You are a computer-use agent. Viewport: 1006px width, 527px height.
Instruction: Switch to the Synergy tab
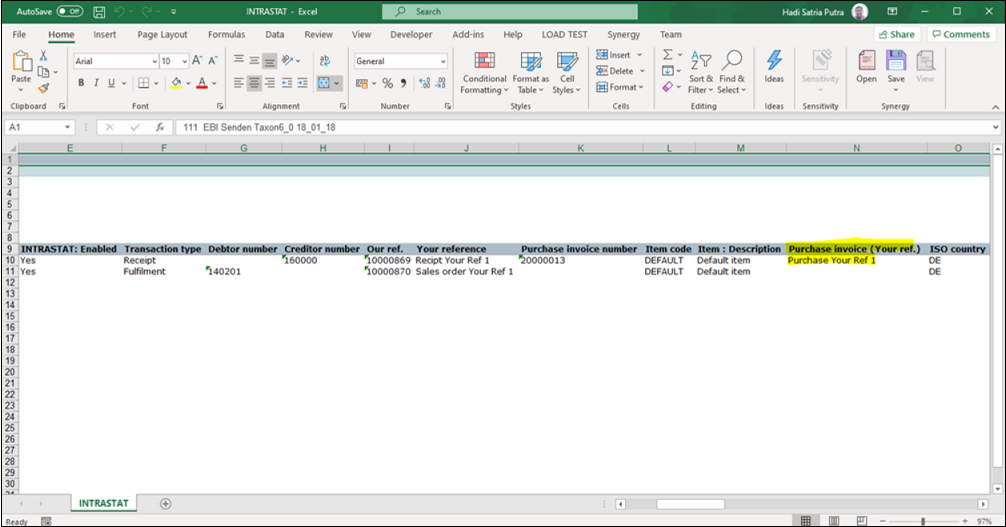click(x=624, y=34)
